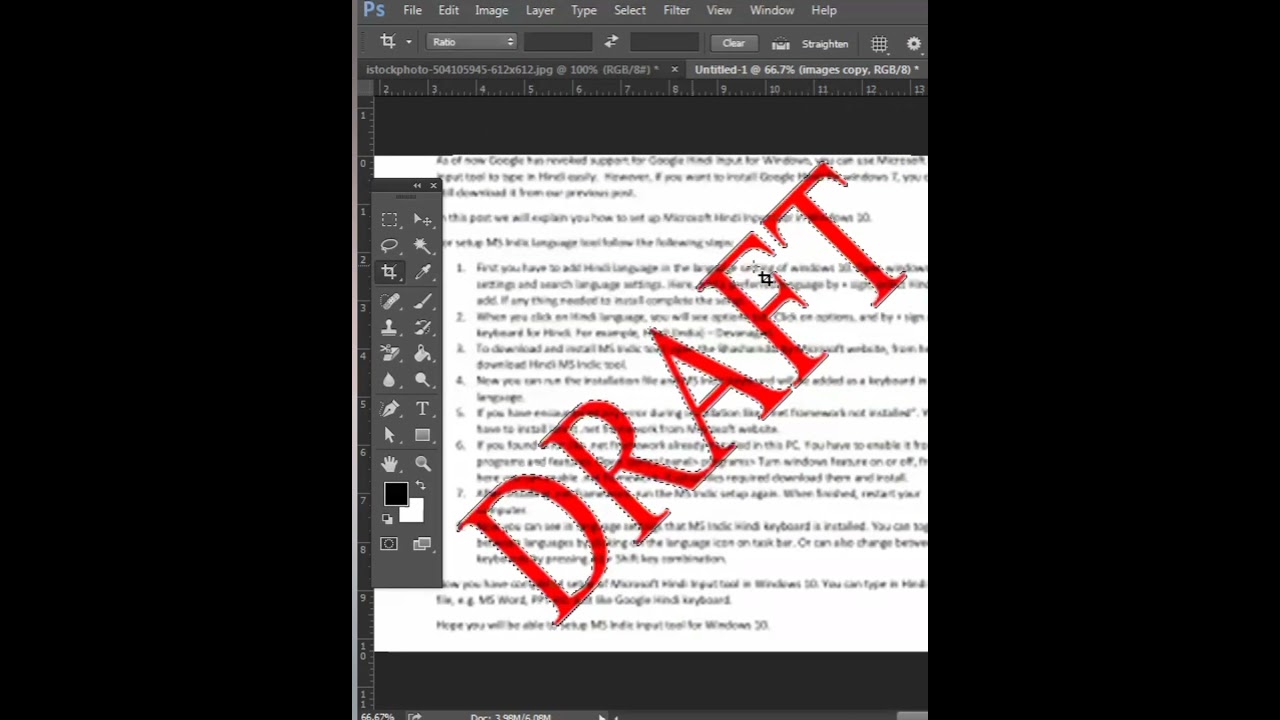
Task: Select the Brush tool
Action: tap(423, 301)
